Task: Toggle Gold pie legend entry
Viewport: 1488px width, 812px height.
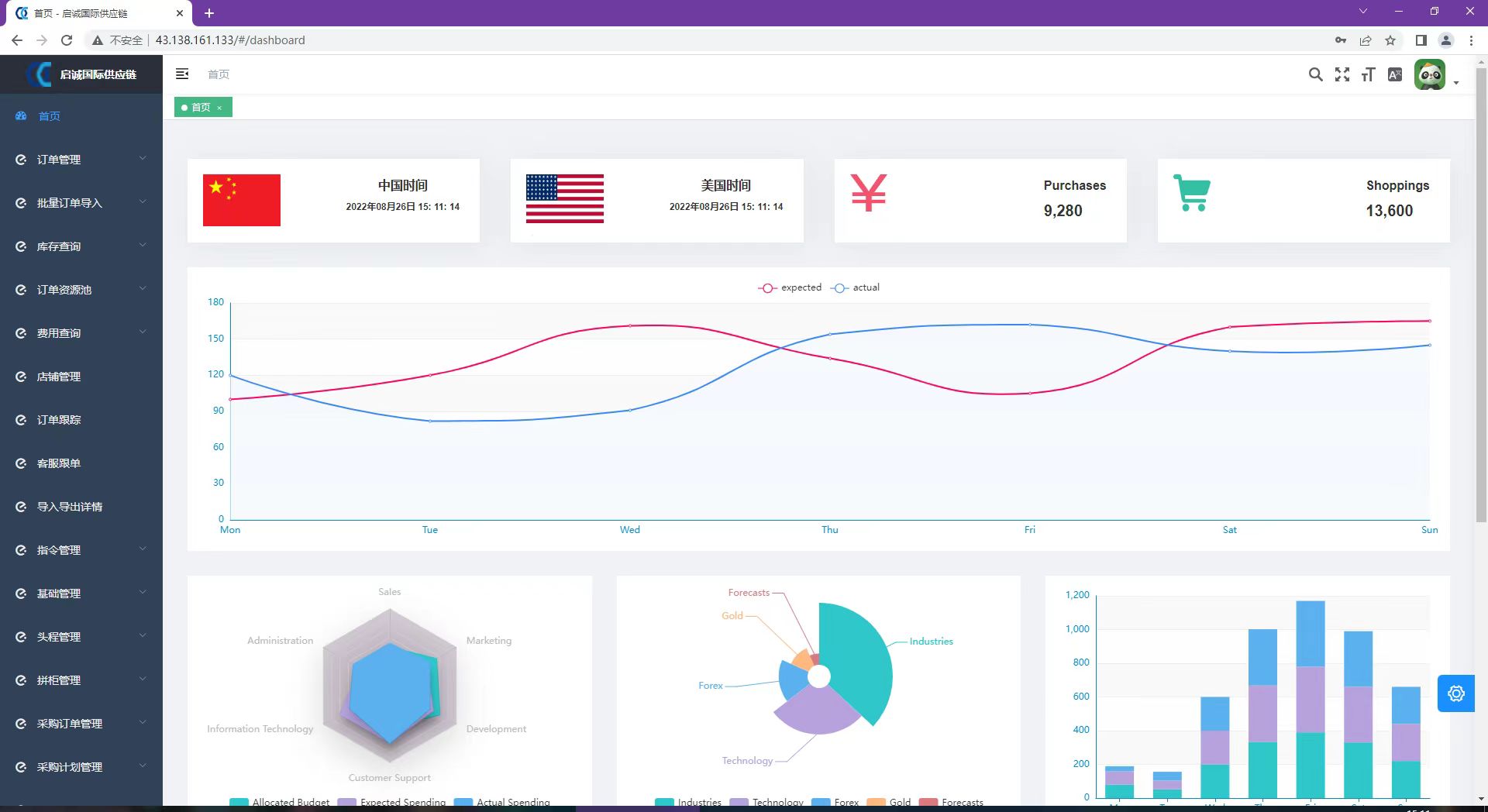Action: point(889,802)
